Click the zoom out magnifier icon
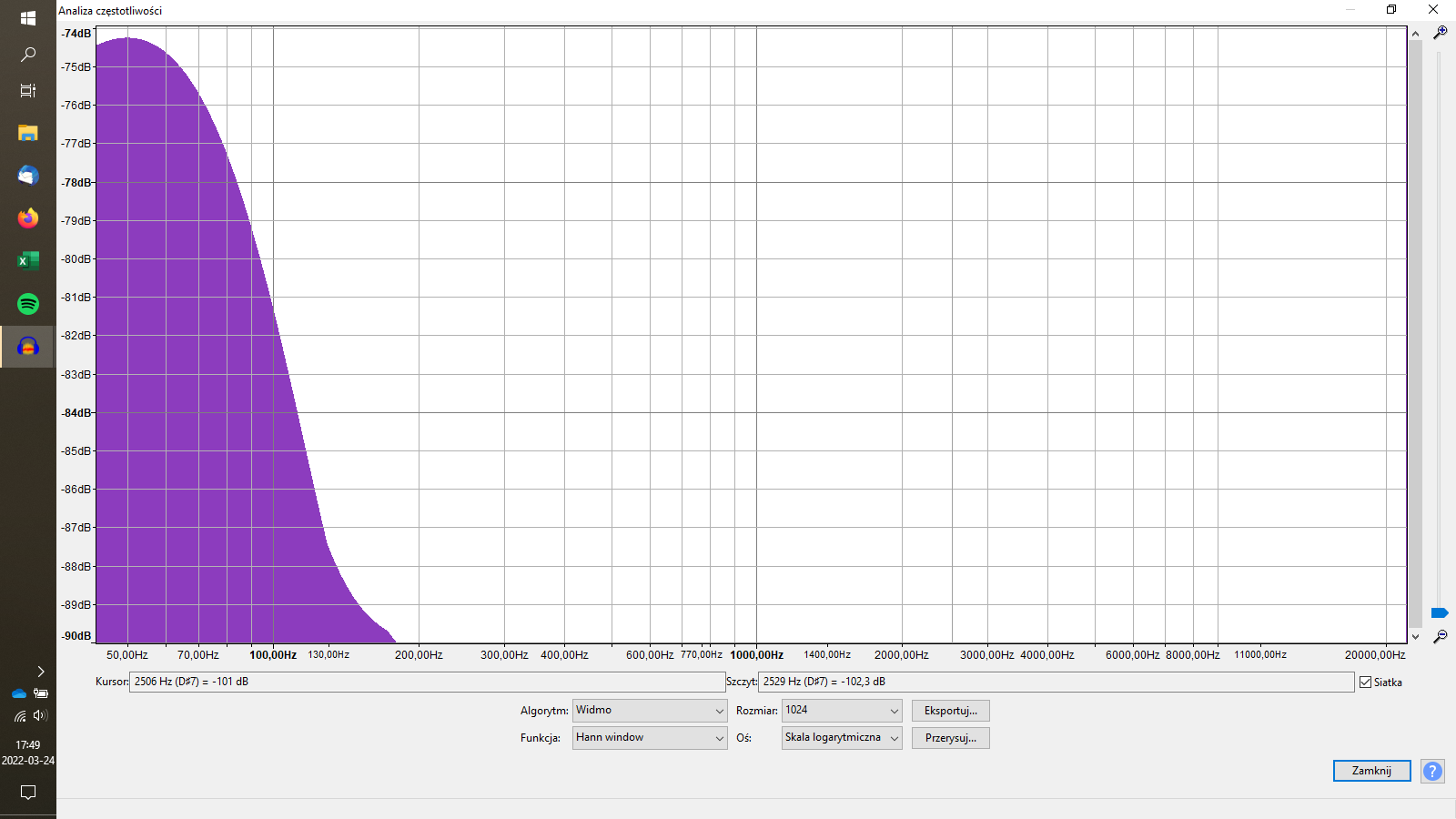This screenshot has height=819, width=1456. point(1440,636)
